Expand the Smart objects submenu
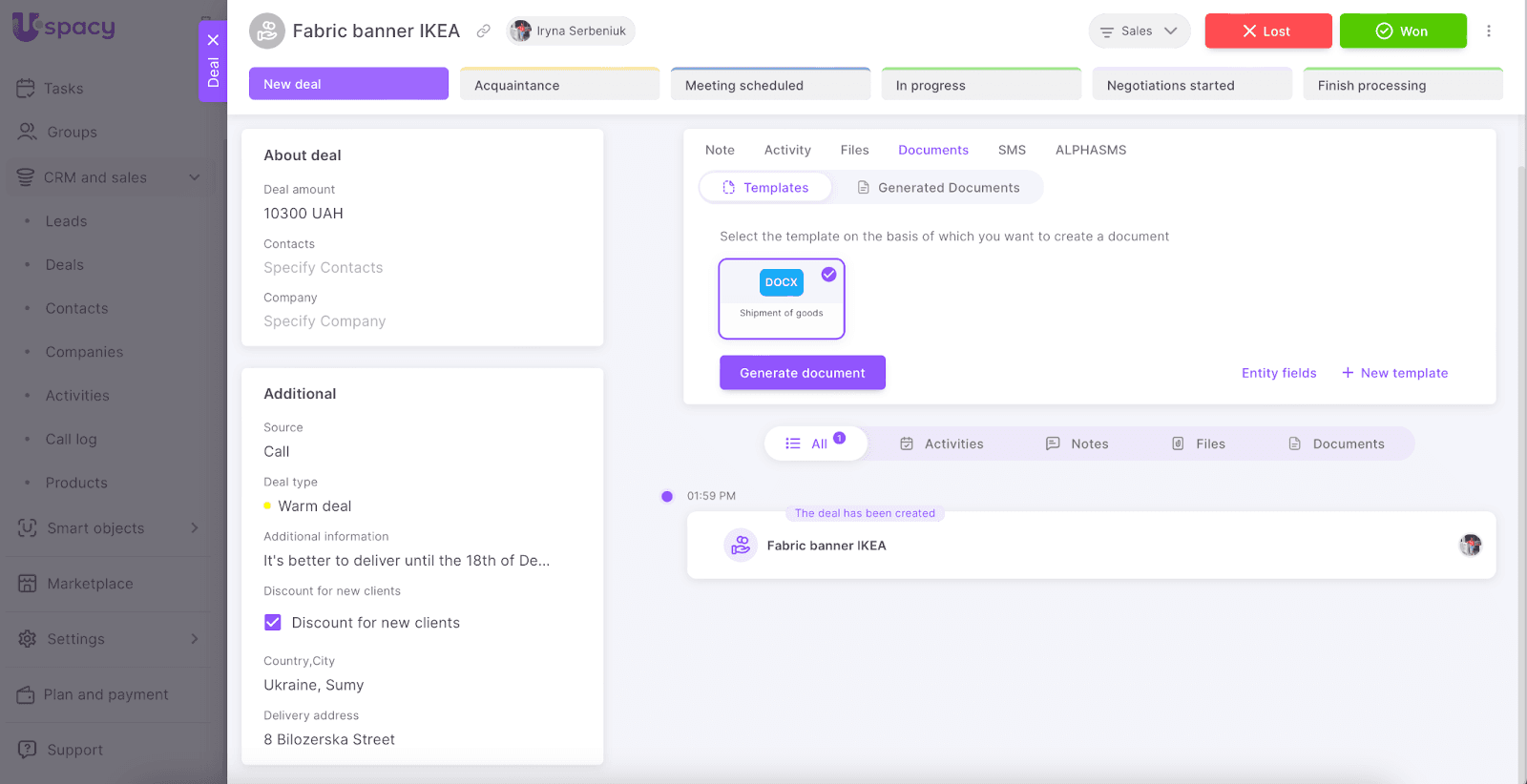1527x784 pixels. [x=195, y=528]
